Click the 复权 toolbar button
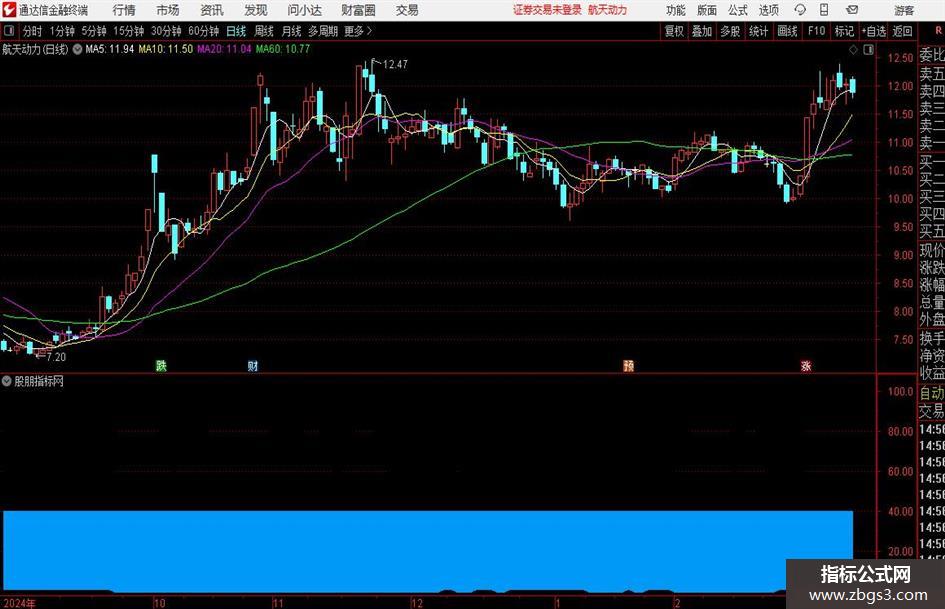The height and width of the screenshot is (609, 945). click(674, 31)
